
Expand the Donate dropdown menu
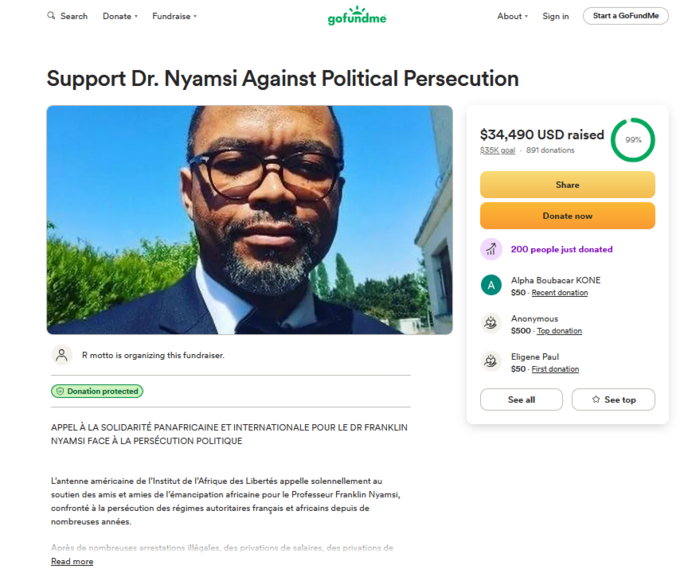pyautogui.click(x=120, y=16)
